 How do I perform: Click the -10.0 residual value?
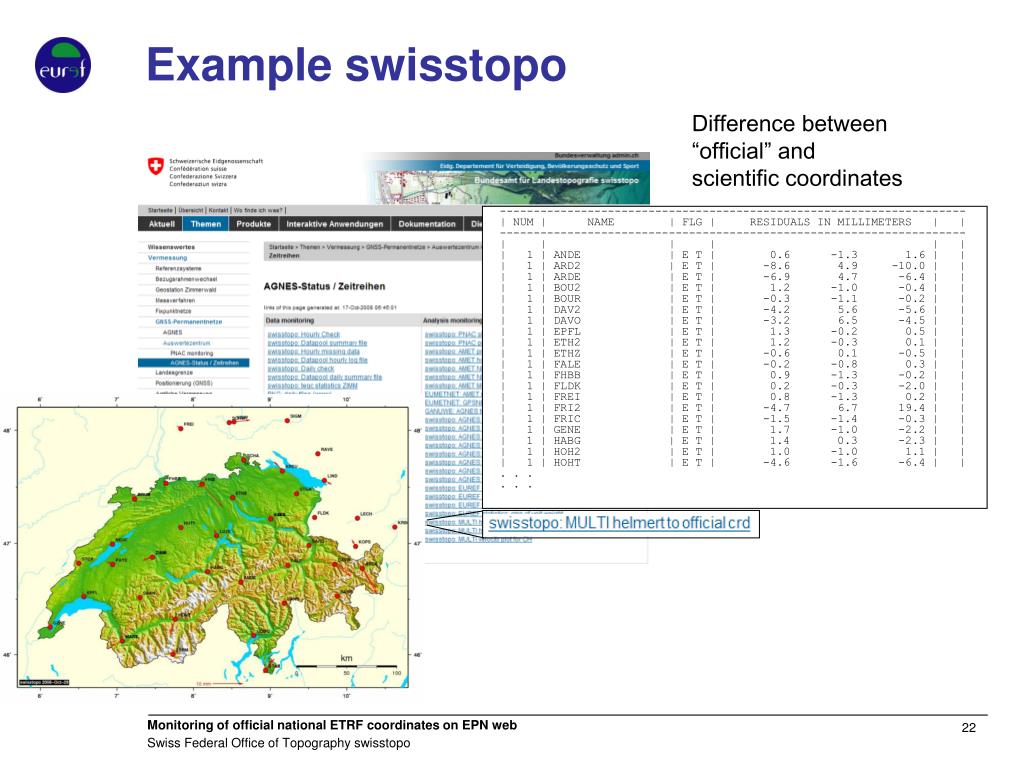[908, 266]
